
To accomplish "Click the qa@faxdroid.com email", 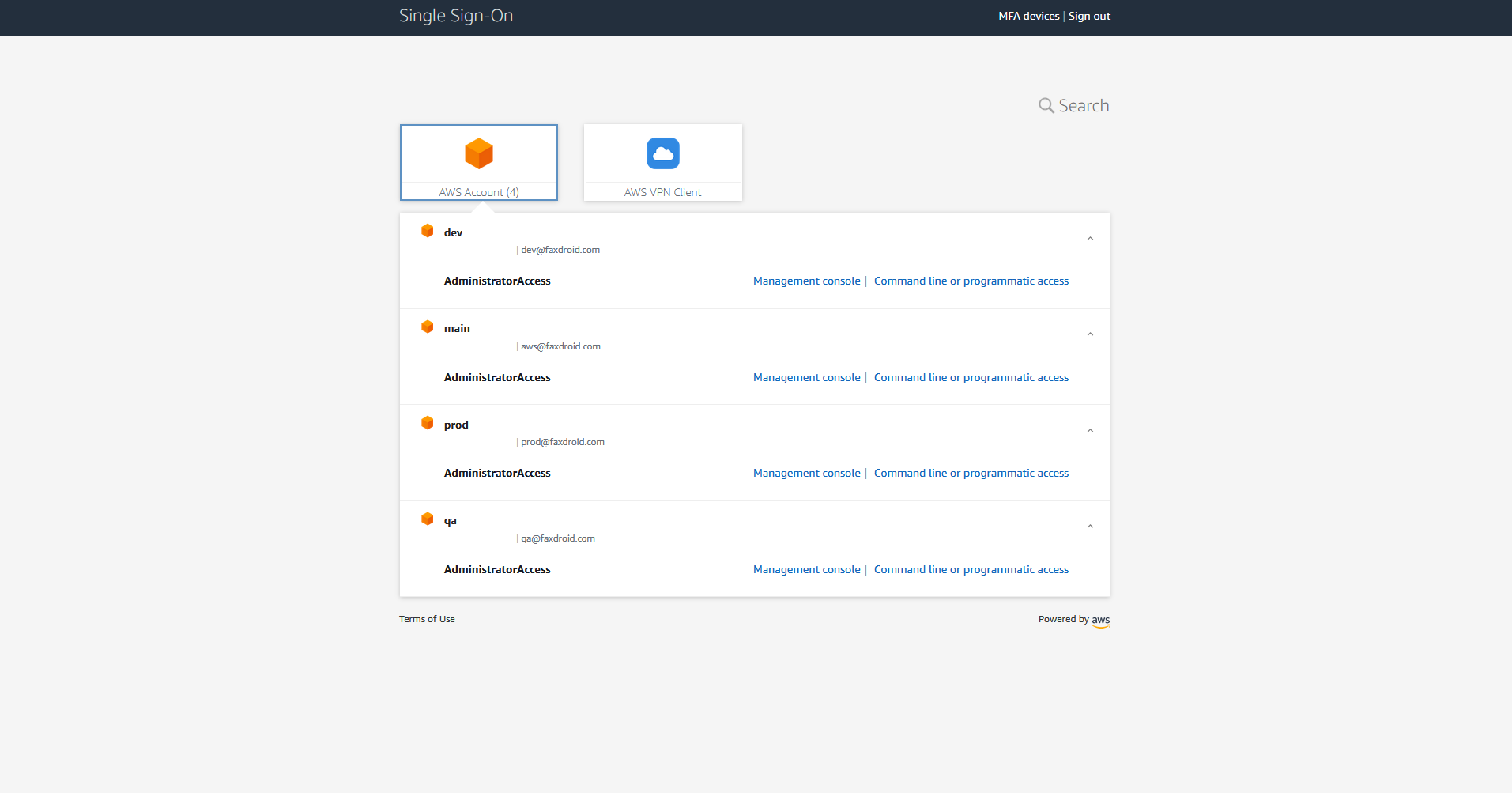I will tap(558, 538).
